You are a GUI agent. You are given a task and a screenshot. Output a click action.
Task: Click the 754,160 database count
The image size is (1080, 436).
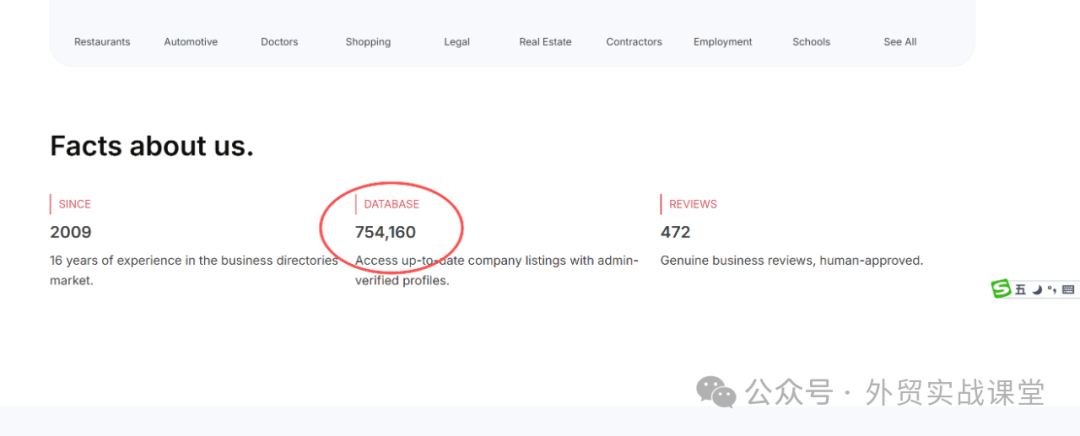pyautogui.click(x=385, y=232)
